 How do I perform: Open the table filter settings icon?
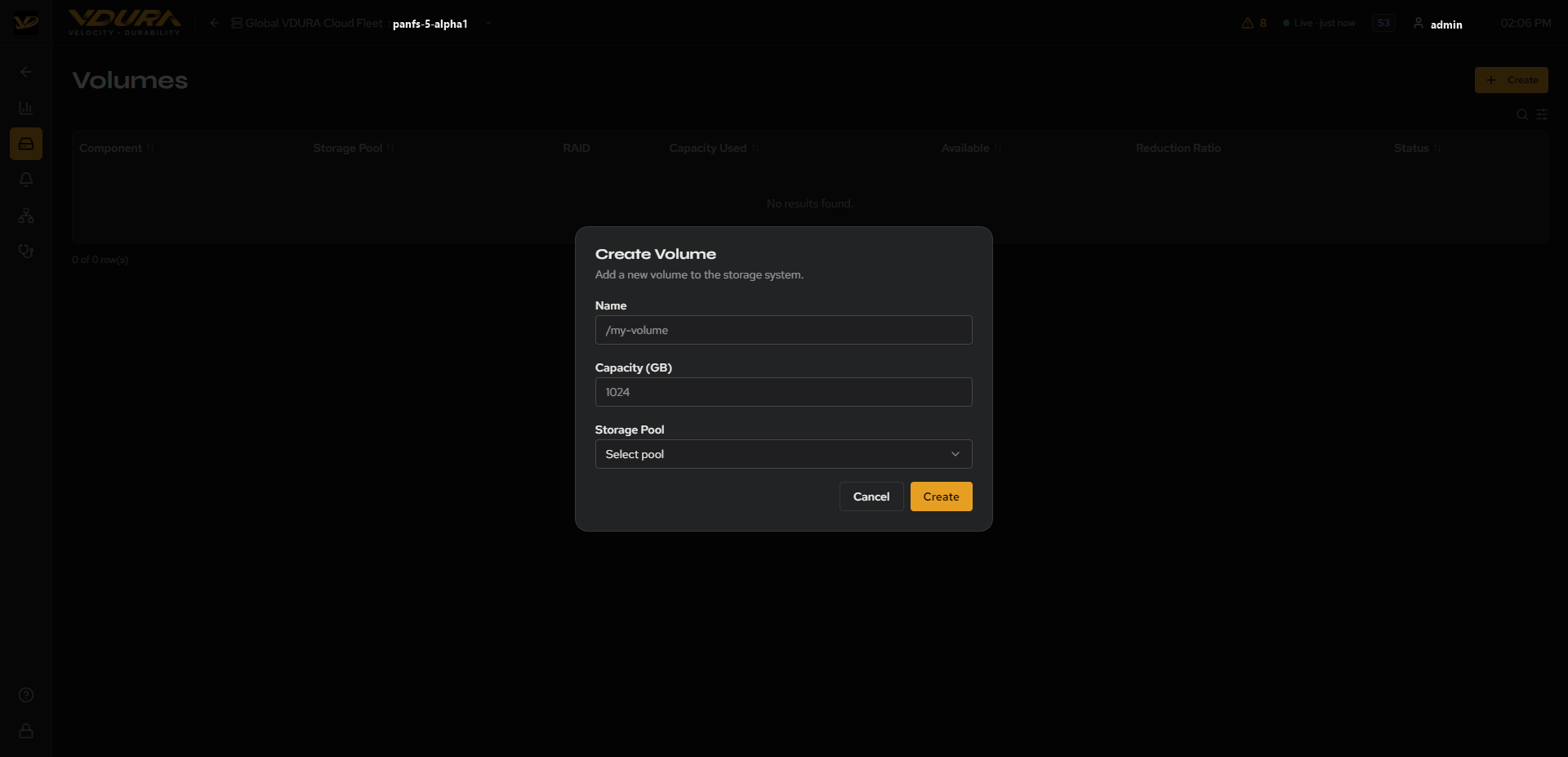coord(1542,114)
